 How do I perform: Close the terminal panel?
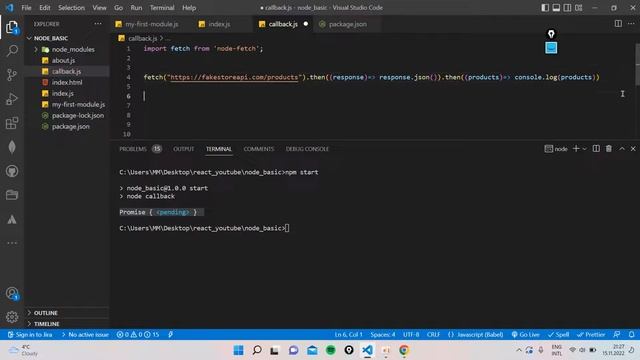coord(633,149)
